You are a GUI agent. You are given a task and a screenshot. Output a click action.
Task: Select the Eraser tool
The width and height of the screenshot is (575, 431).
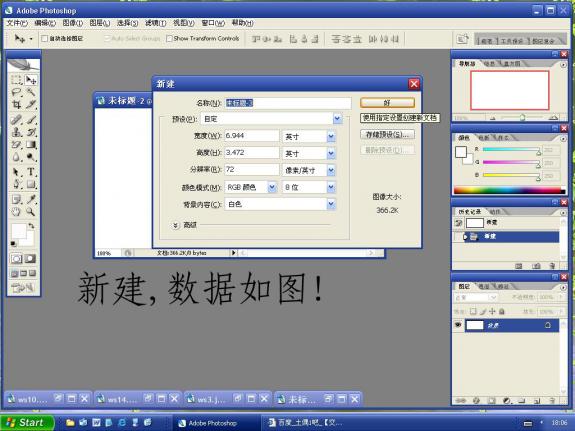click(x=16, y=145)
